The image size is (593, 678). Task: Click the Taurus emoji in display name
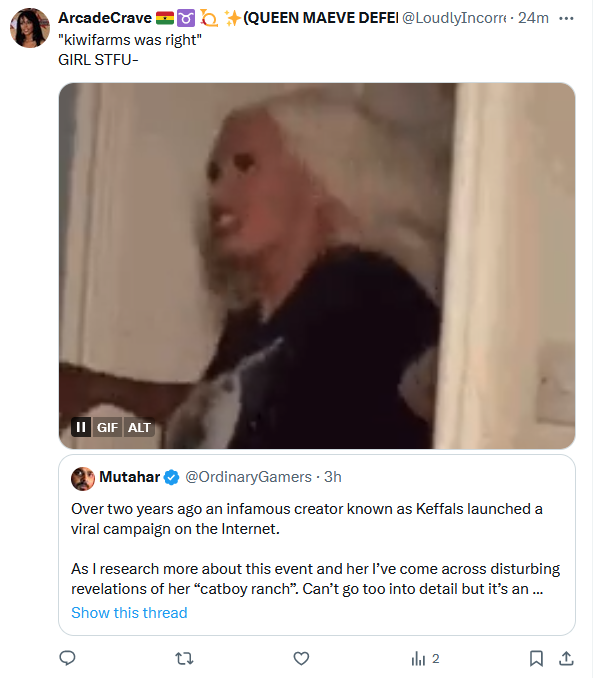186,19
